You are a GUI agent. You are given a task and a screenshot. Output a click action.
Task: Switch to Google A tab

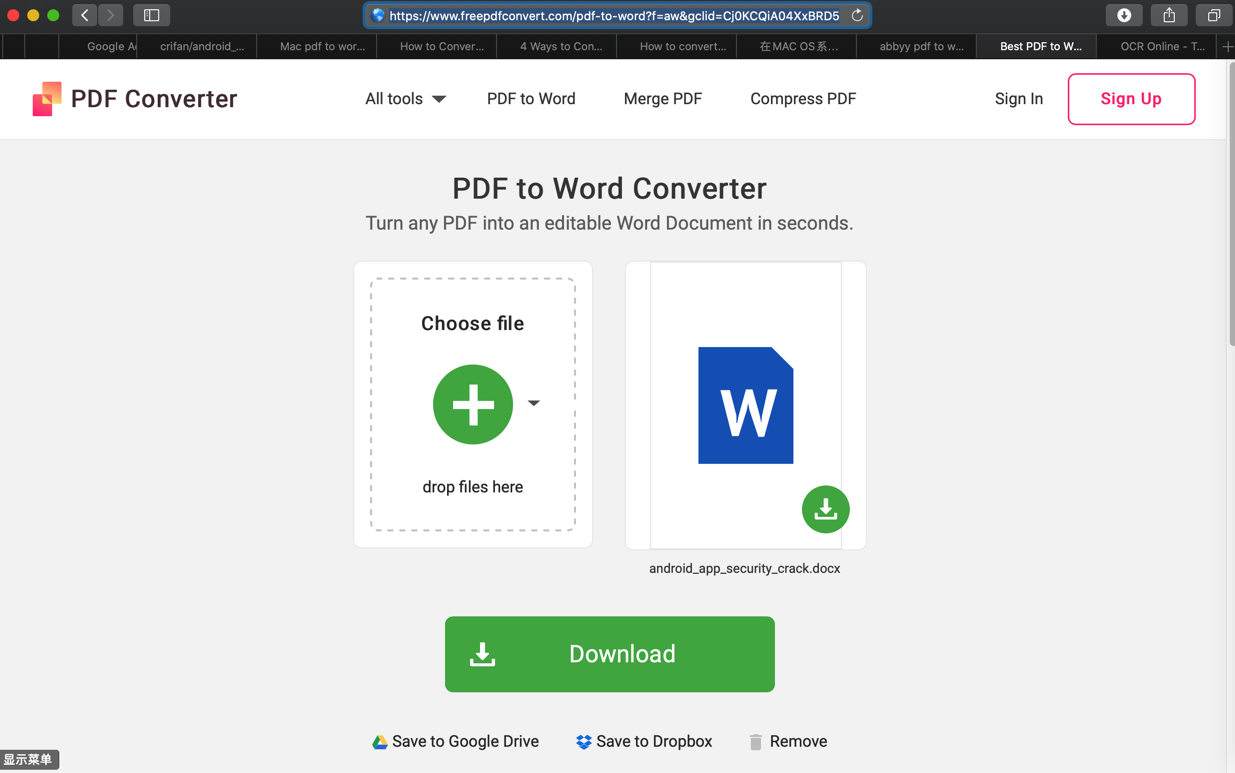98,46
